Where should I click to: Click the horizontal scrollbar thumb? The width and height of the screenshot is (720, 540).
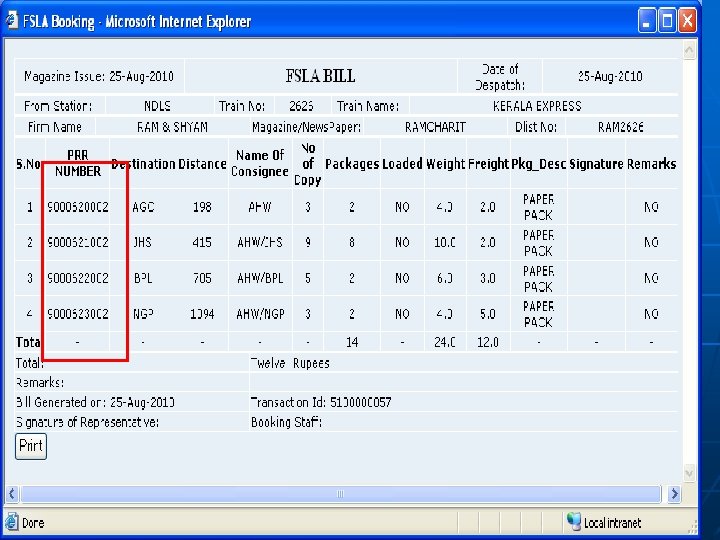tap(340, 494)
